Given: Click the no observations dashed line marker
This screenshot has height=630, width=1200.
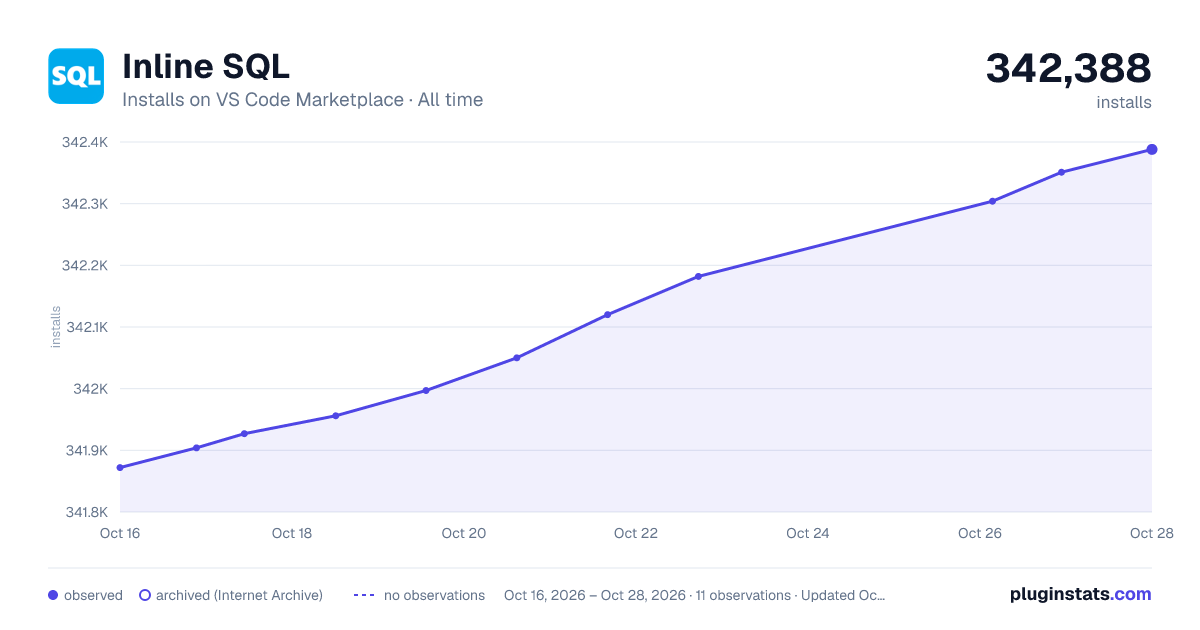Looking at the screenshot, I should coord(364,595).
